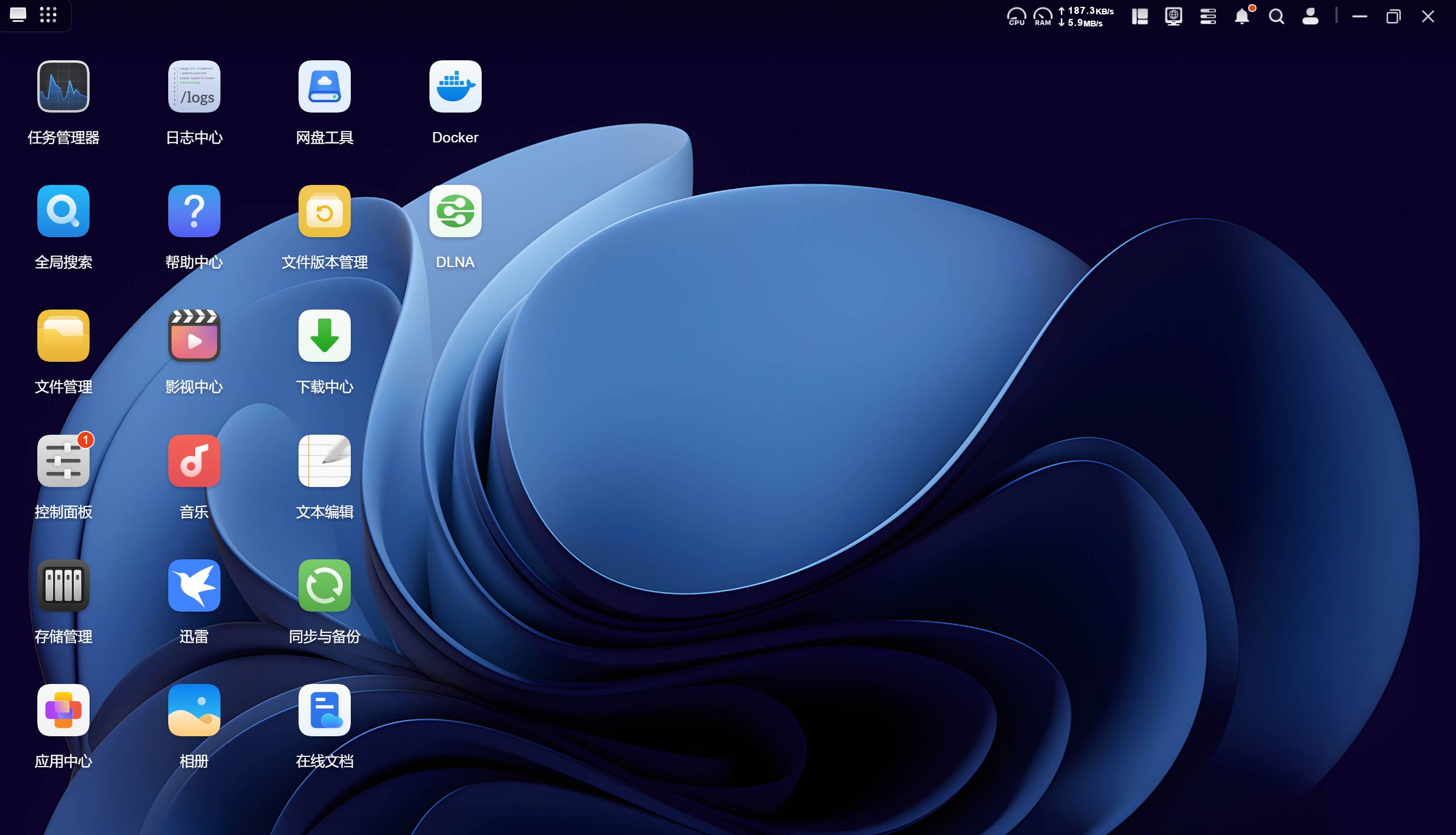Open 同步与备份 sync and backup
The width and height of the screenshot is (1456, 835).
pos(324,586)
